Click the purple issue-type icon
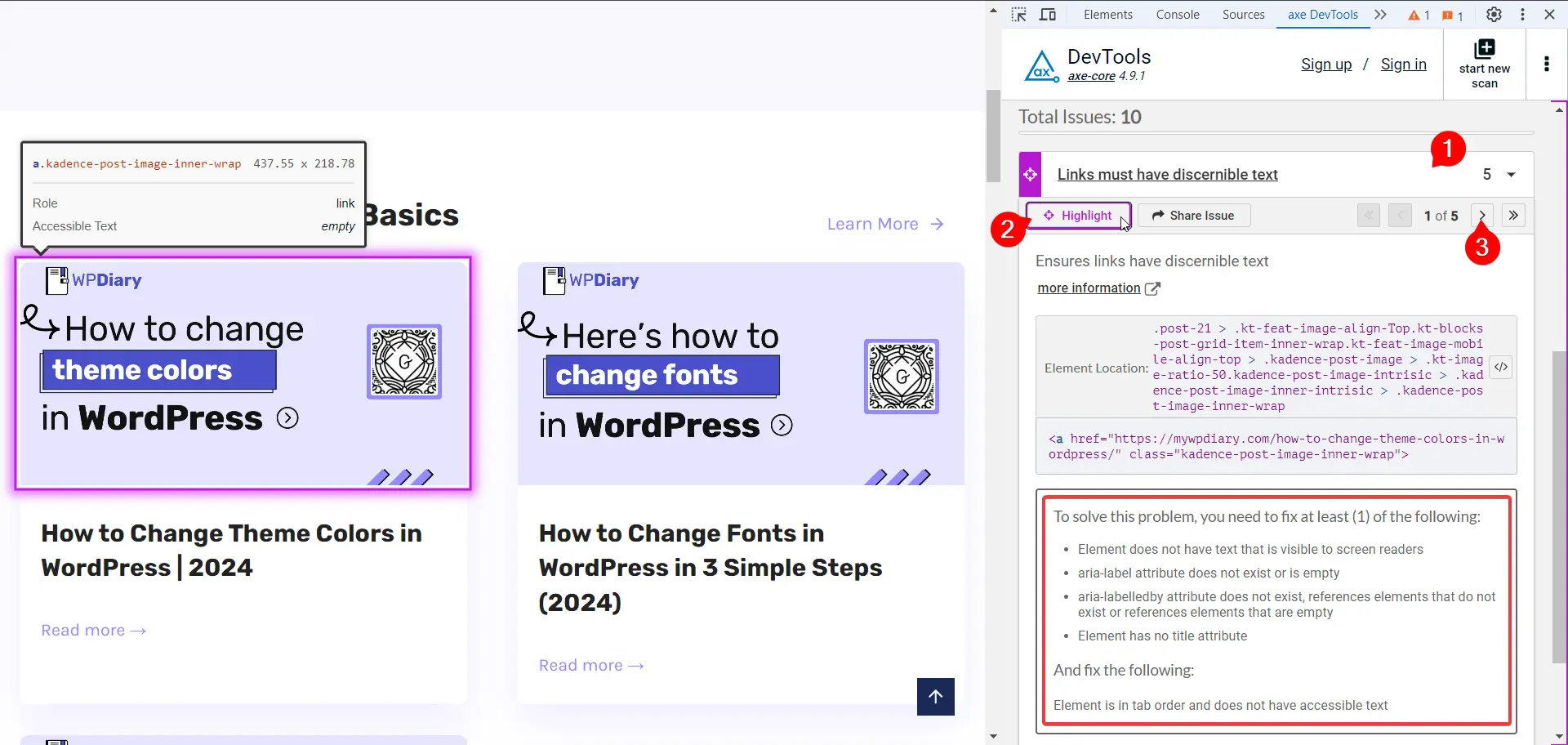1568x745 pixels. pos(1030,174)
